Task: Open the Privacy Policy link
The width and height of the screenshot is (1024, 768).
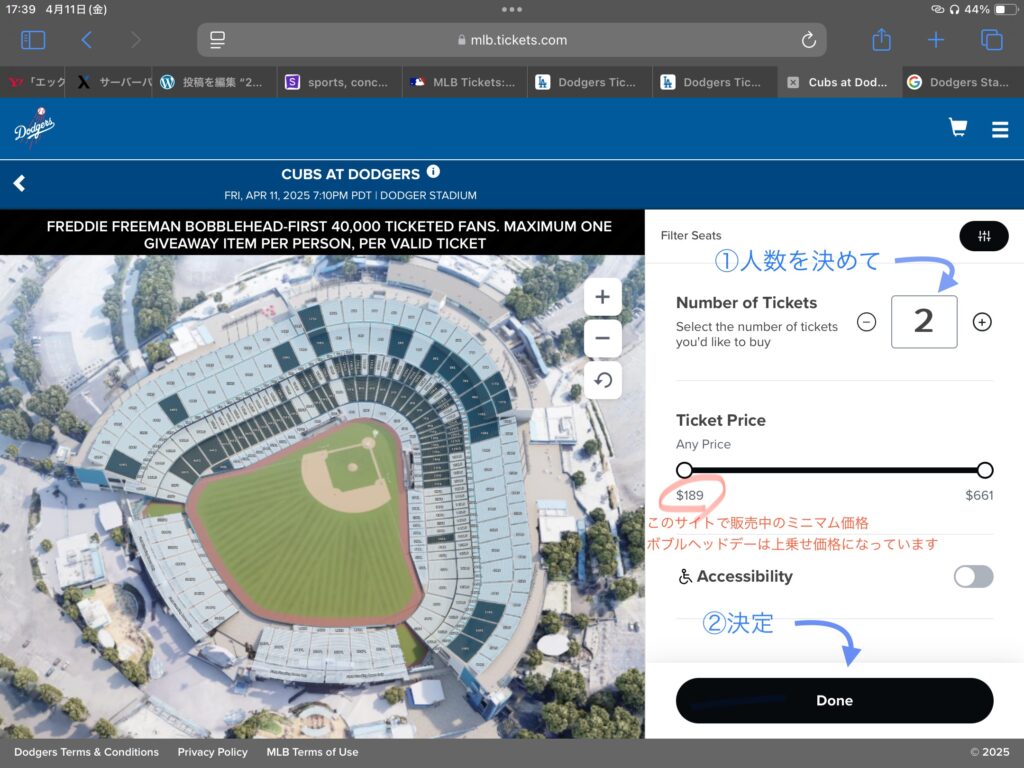Action: [212, 752]
